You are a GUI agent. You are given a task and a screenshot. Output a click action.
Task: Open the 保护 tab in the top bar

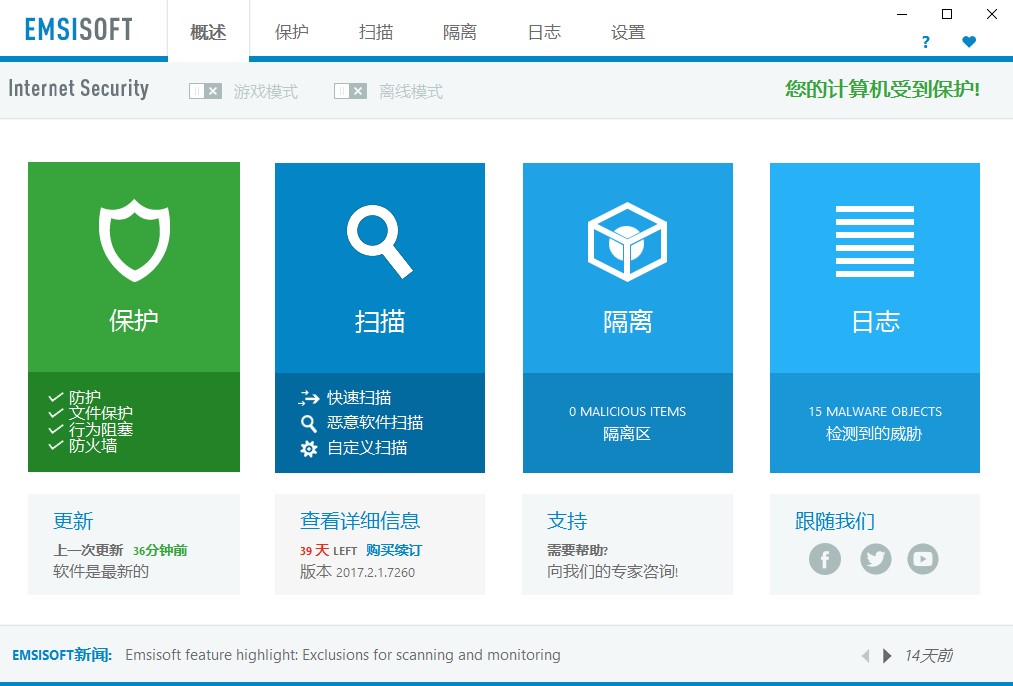point(291,32)
